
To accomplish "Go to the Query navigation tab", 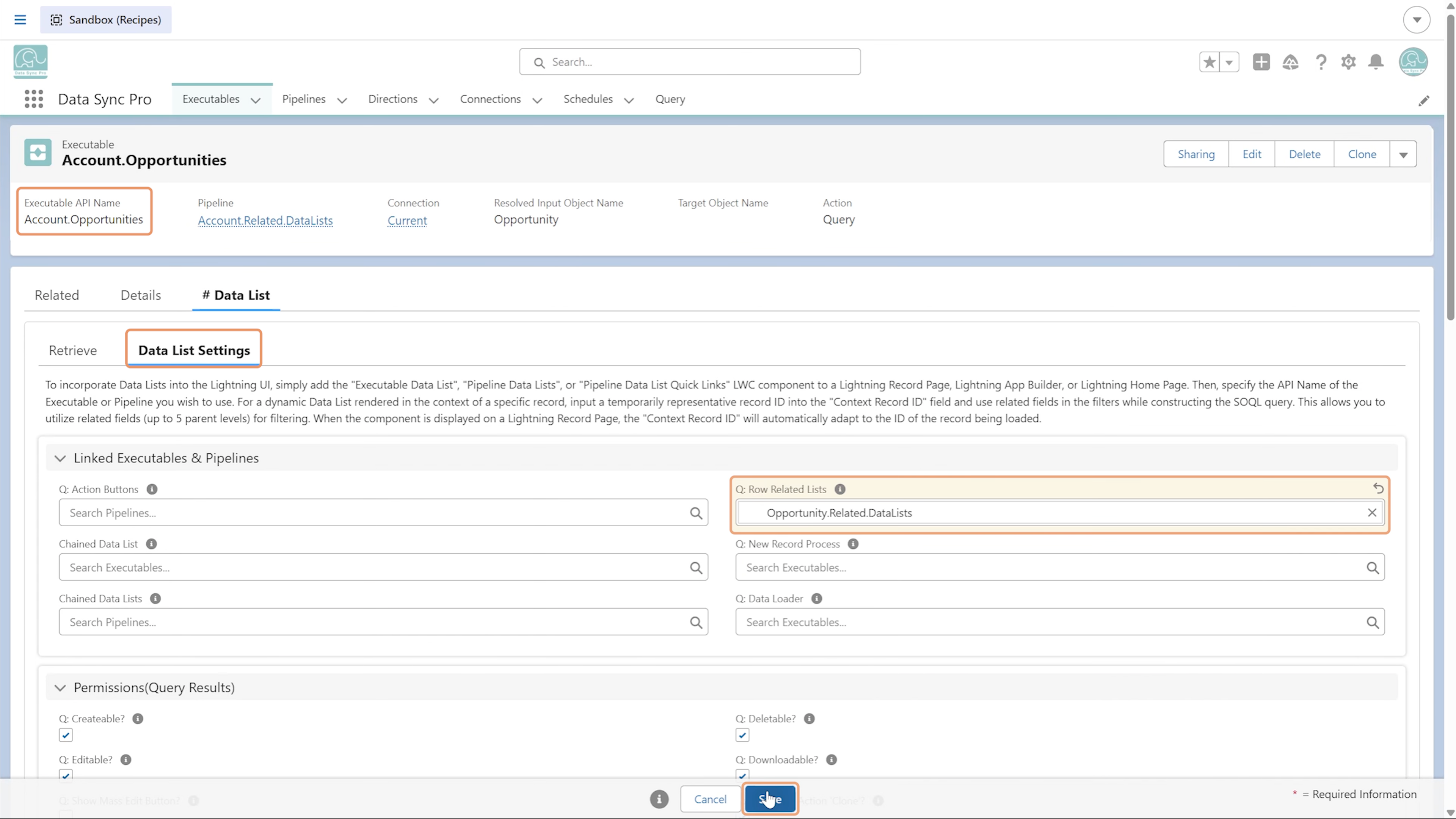I will 670,99.
